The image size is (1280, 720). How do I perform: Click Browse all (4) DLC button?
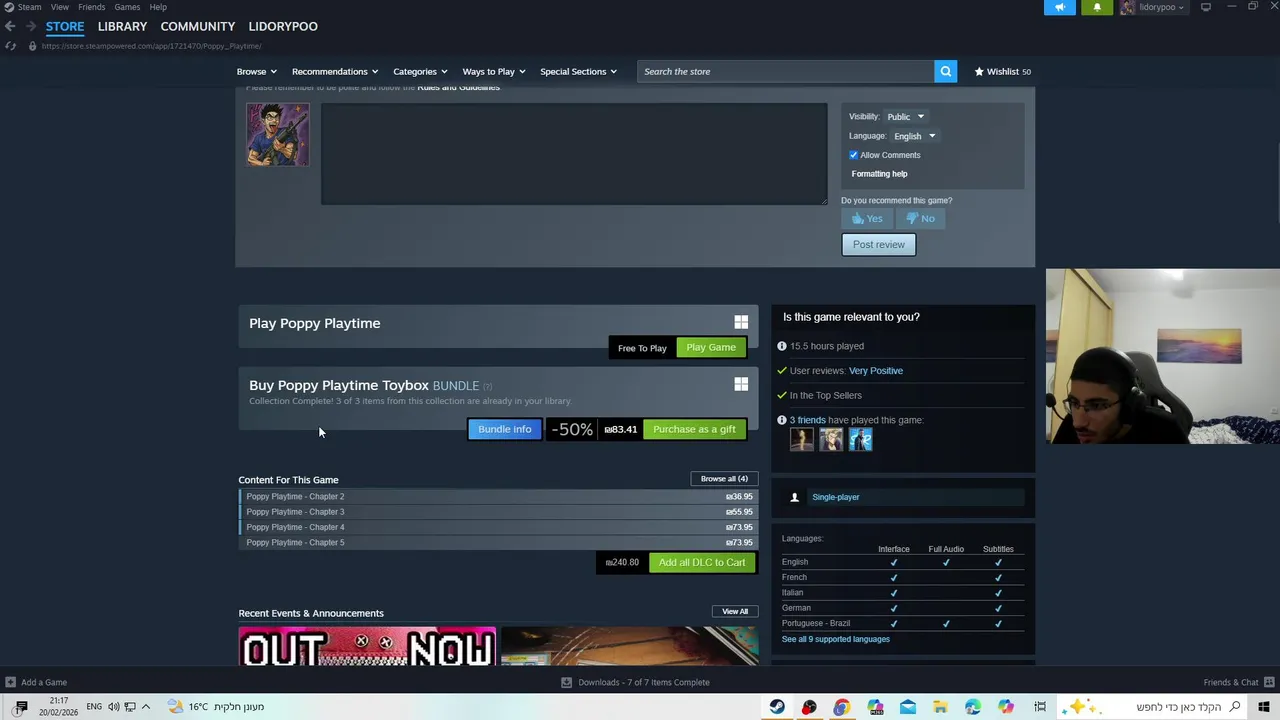coord(724,479)
